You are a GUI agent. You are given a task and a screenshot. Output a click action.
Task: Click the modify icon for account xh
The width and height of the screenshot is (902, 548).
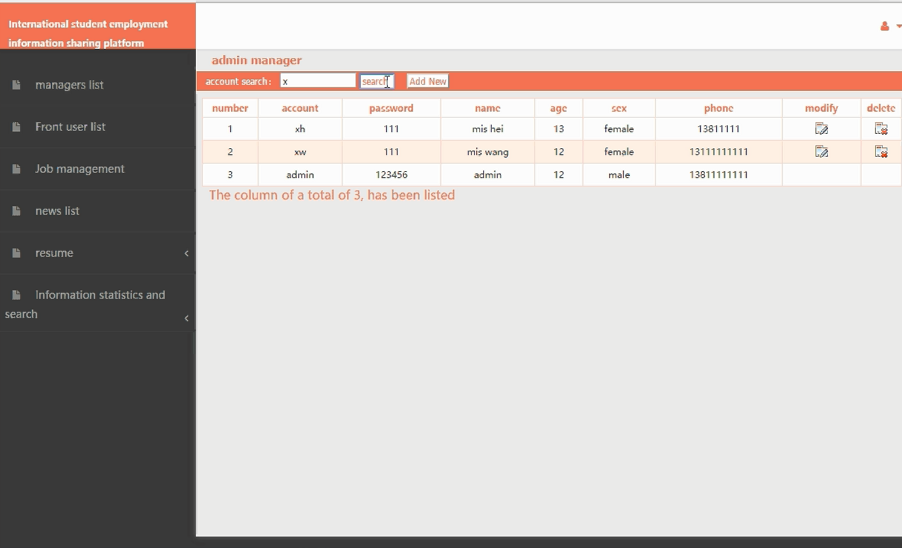click(x=821, y=129)
